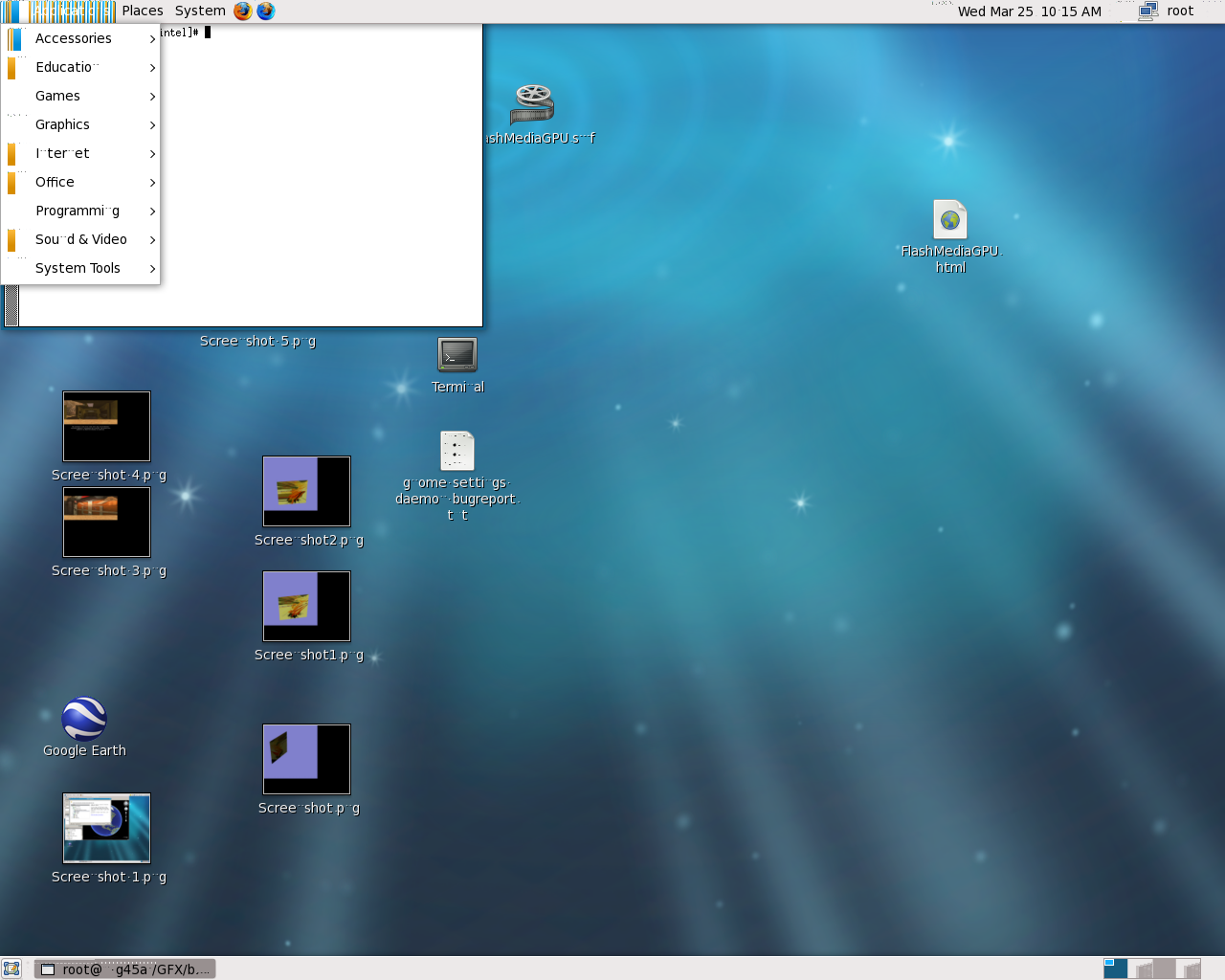The width and height of the screenshot is (1225, 980).
Task: Launch Google Earth from the desktop
Action: click(x=84, y=720)
